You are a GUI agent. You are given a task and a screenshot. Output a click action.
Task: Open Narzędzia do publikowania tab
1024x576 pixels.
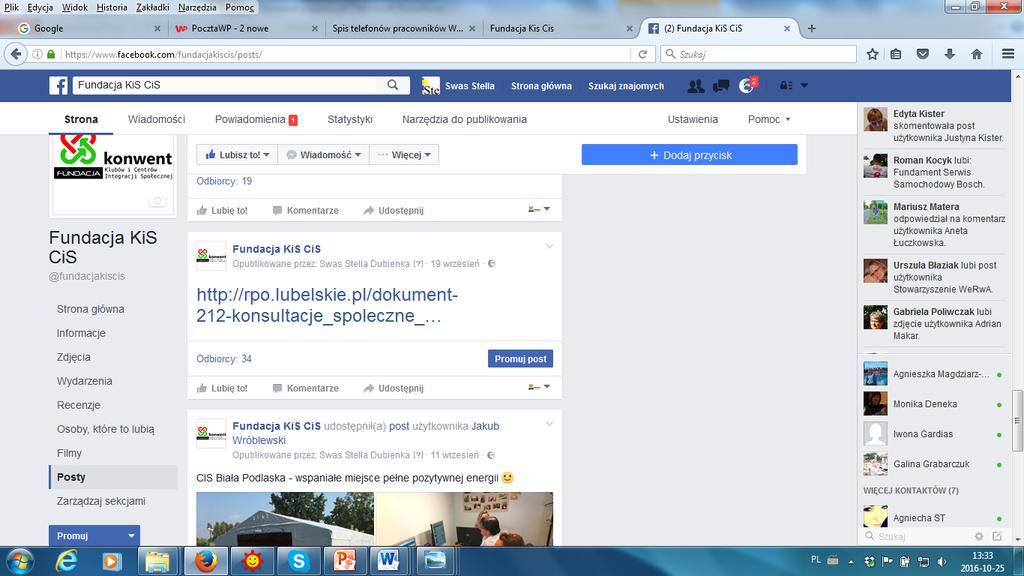[x=464, y=120]
